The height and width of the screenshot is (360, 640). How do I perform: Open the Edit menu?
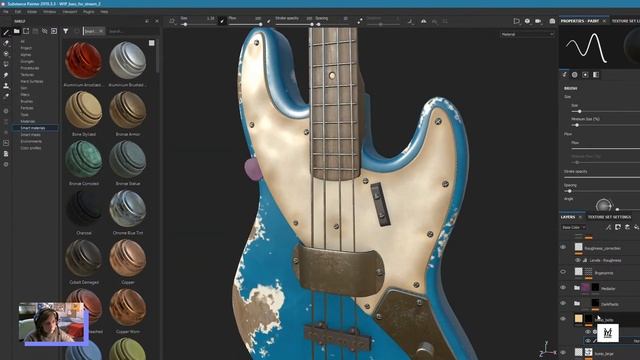click(18, 12)
